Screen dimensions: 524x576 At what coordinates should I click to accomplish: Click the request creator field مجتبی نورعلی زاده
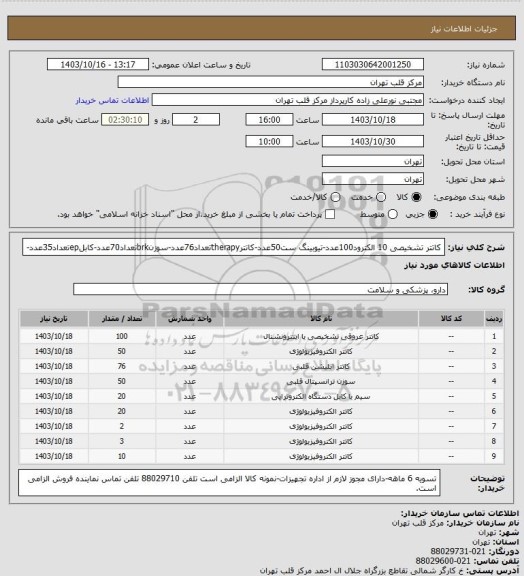pyautogui.click(x=288, y=100)
